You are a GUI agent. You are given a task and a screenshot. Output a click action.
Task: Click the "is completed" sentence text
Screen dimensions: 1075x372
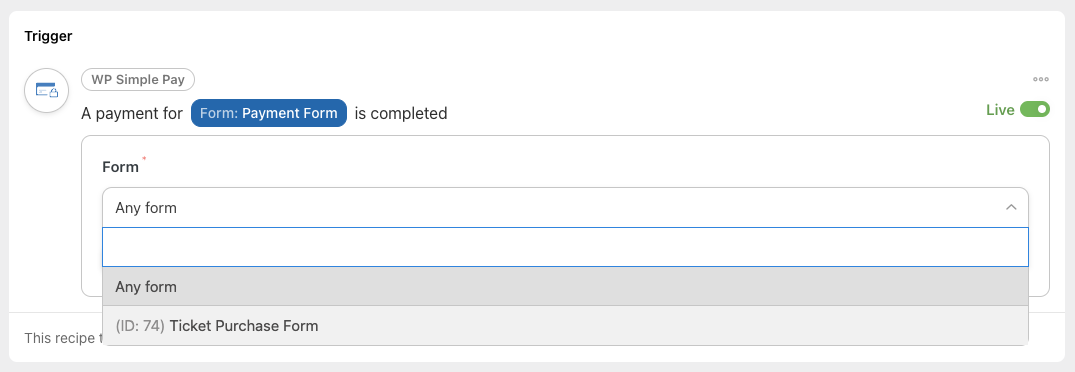tap(400, 113)
